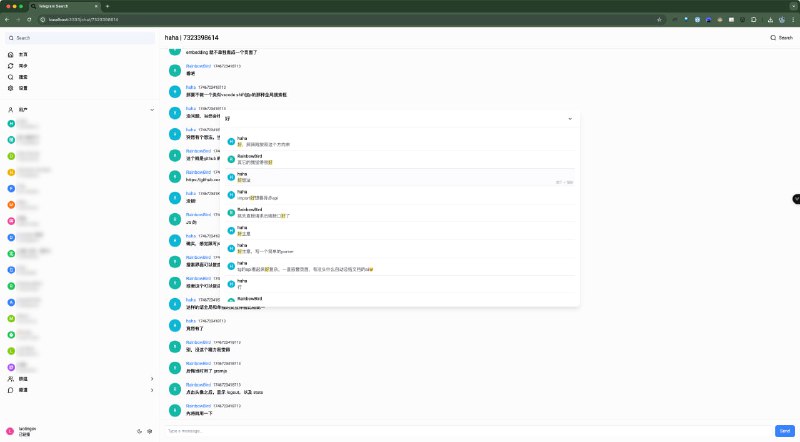Open the first haha search result
This screenshot has width=800, height=442.
coord(401,141)
